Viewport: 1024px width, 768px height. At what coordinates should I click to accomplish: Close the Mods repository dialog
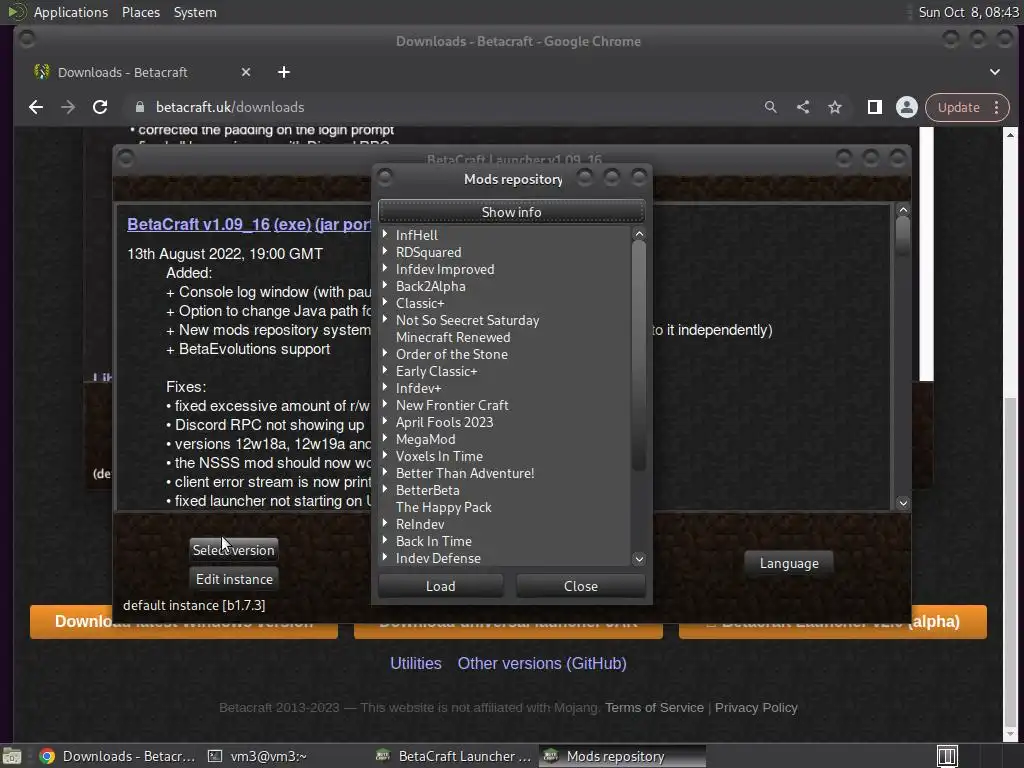click(x=581, y=586)
